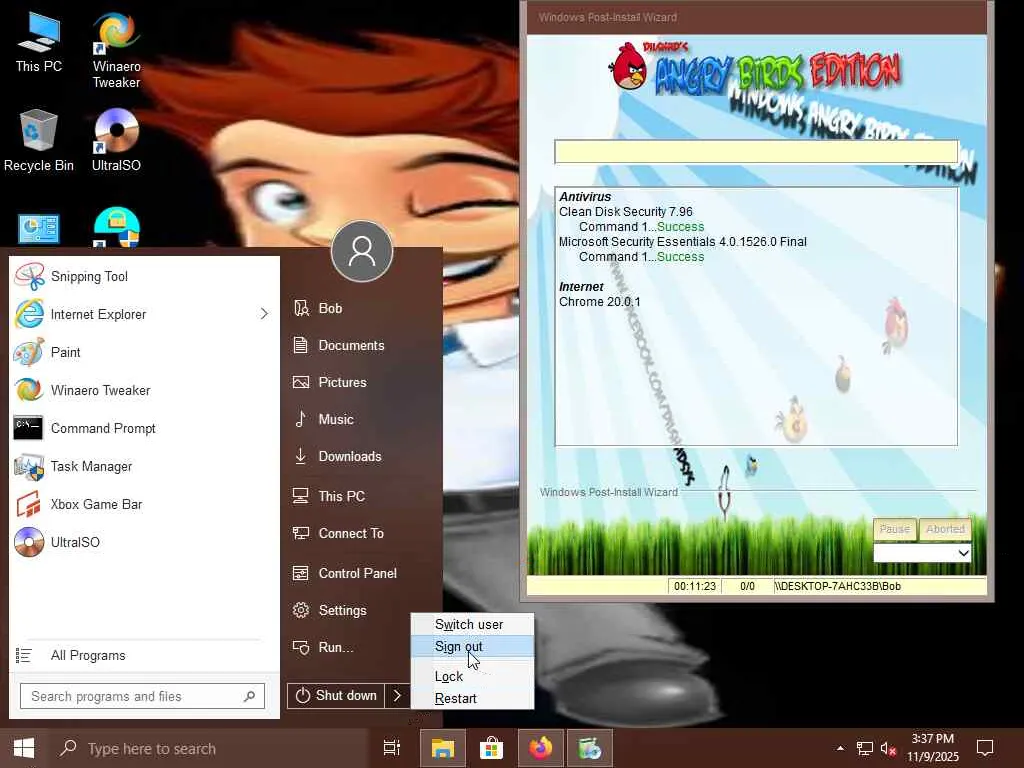Launch Paint from start menu
This screenshot has width=1024, height=768.
[x=144, y=352]
